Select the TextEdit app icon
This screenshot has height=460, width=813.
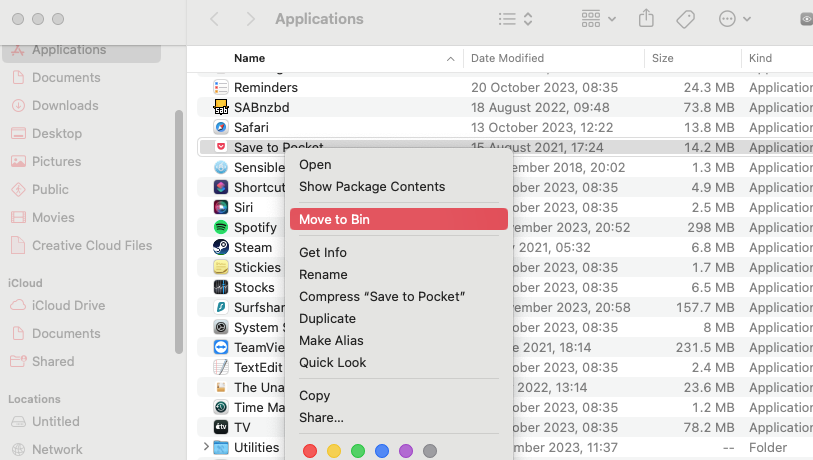coord(221,367)
